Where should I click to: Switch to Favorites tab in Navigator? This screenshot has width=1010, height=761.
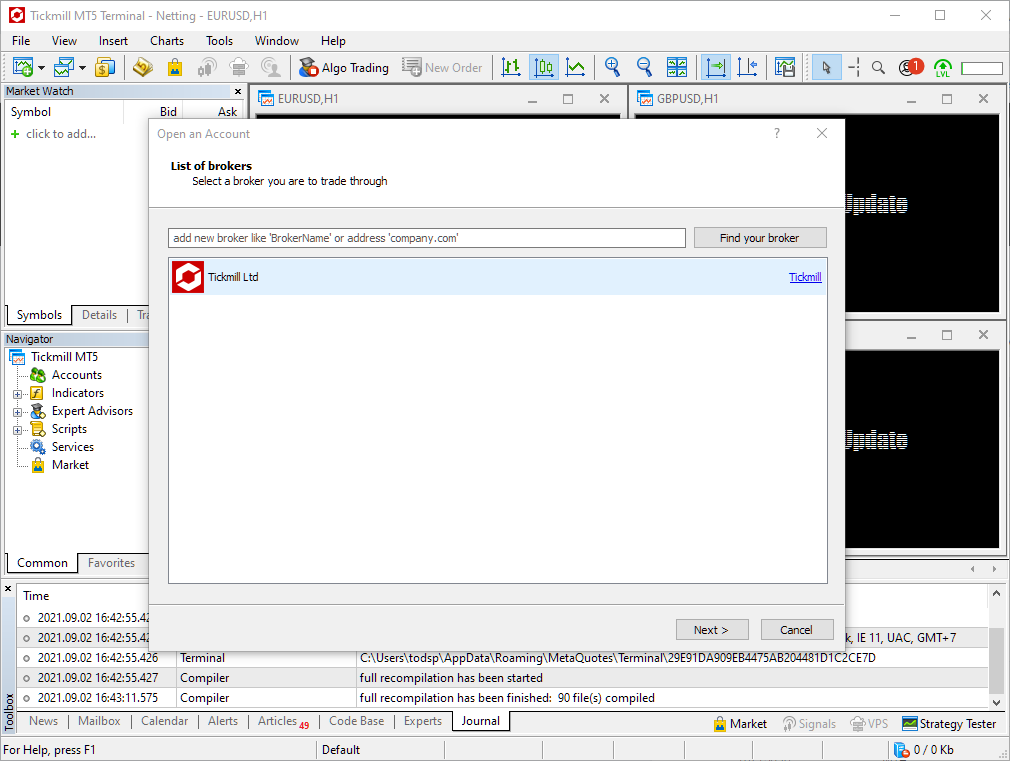[111, 563]
